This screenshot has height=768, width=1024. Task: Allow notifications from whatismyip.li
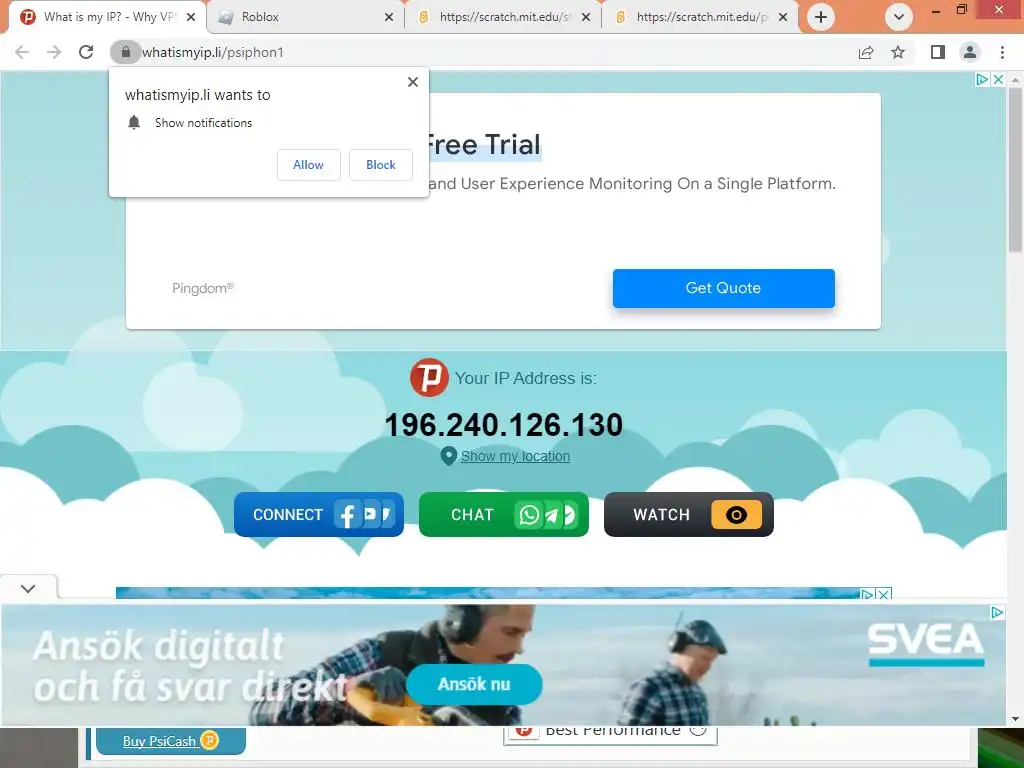(x=308, y=165)
